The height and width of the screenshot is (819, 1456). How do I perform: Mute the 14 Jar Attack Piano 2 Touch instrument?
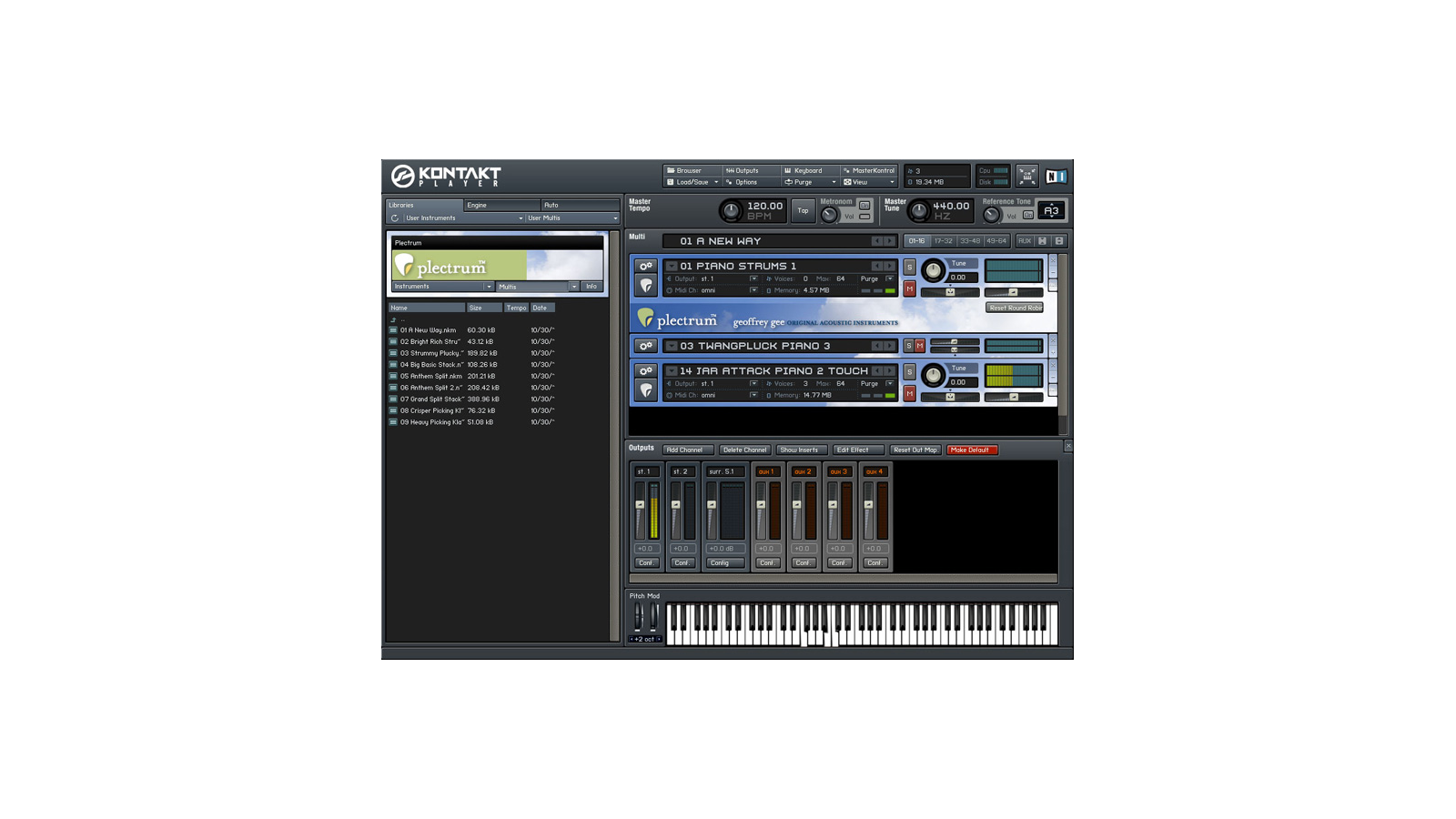click(x=909, y=393)
